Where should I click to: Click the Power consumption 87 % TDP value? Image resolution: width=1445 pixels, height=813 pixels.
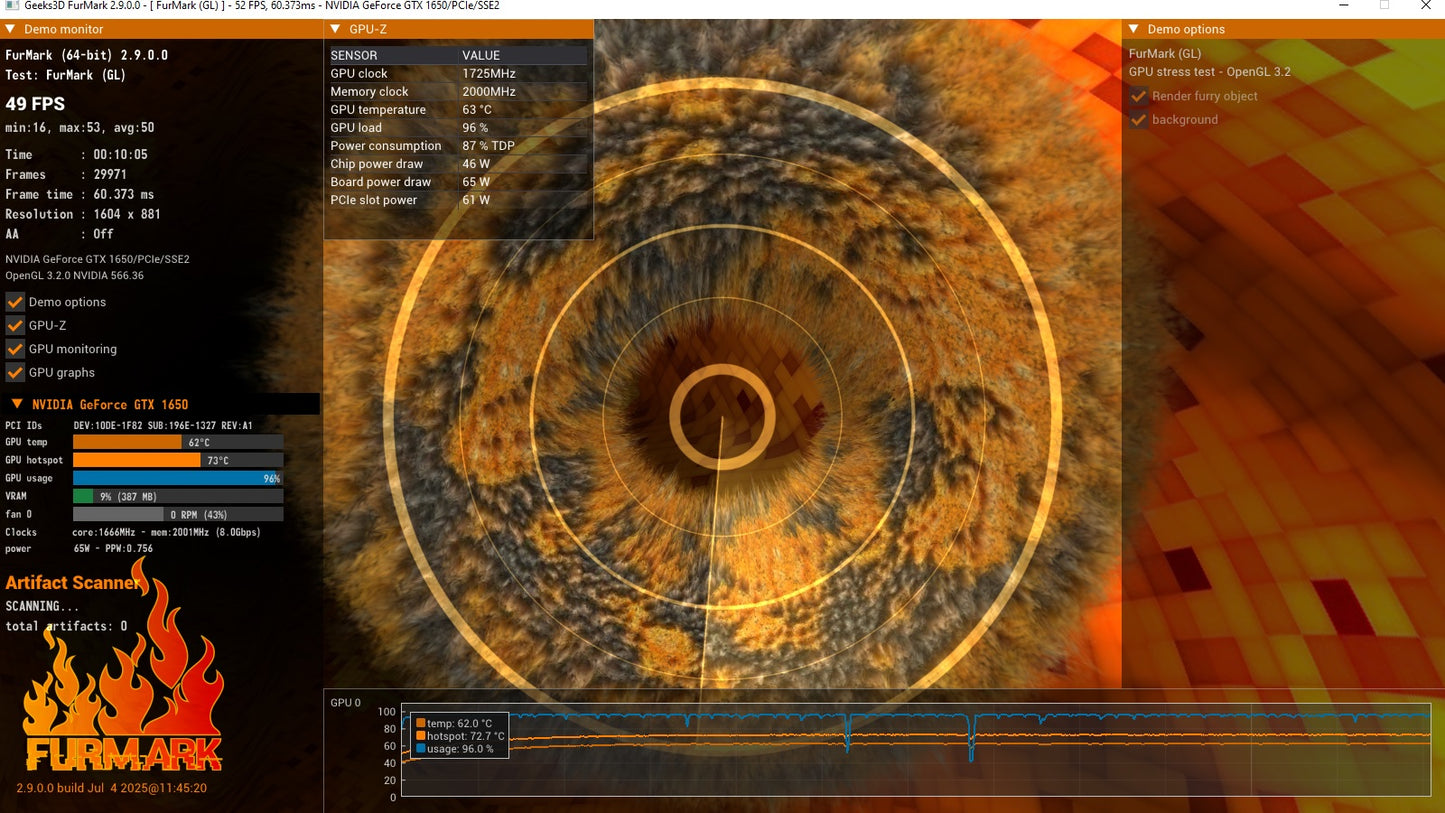tap(487, 146)
